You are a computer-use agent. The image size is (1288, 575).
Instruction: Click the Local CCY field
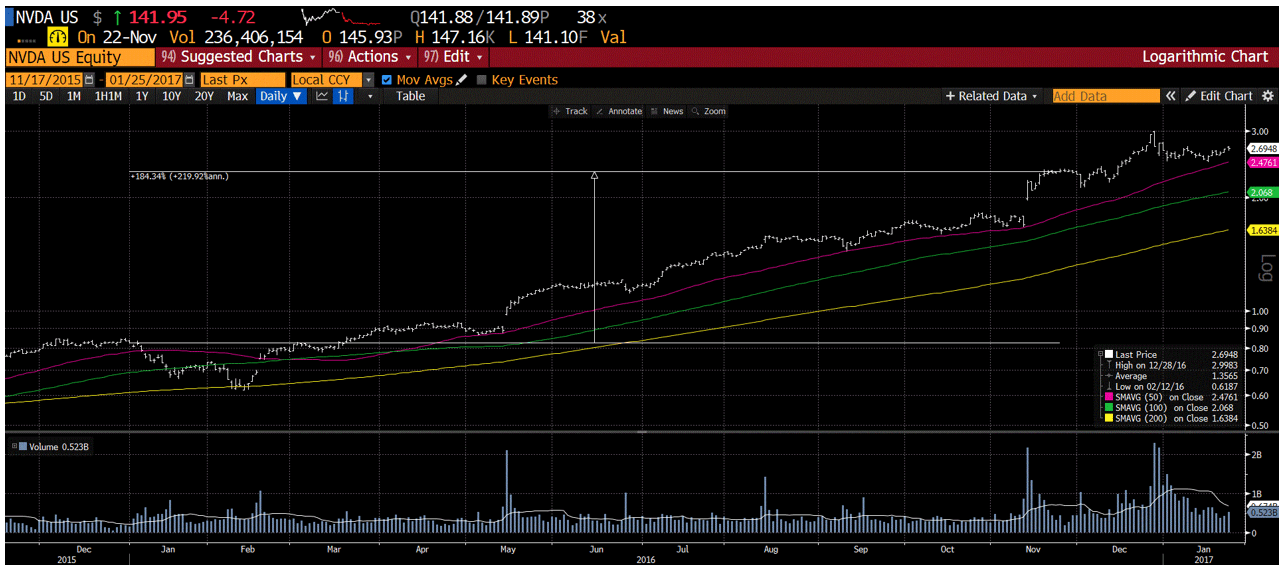[x=326, y=80]
